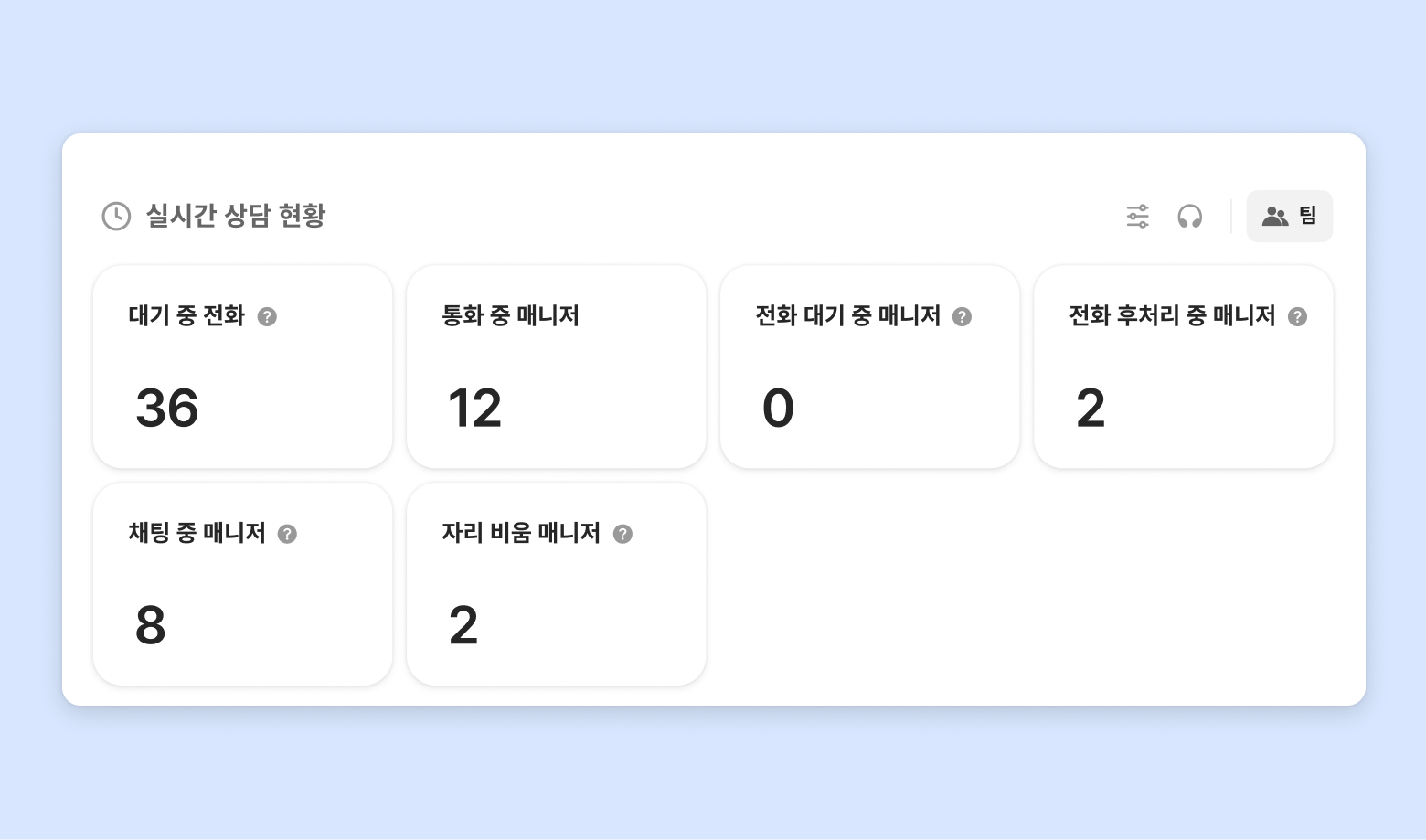Open the filter settings sliders icon

(1137, 217)
